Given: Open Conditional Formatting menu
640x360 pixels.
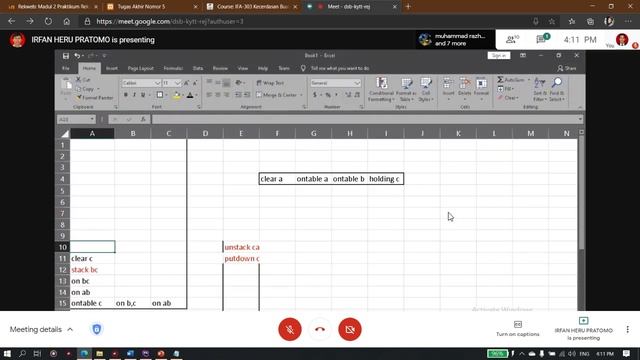Looking at the screenshot, I should 381,89.
